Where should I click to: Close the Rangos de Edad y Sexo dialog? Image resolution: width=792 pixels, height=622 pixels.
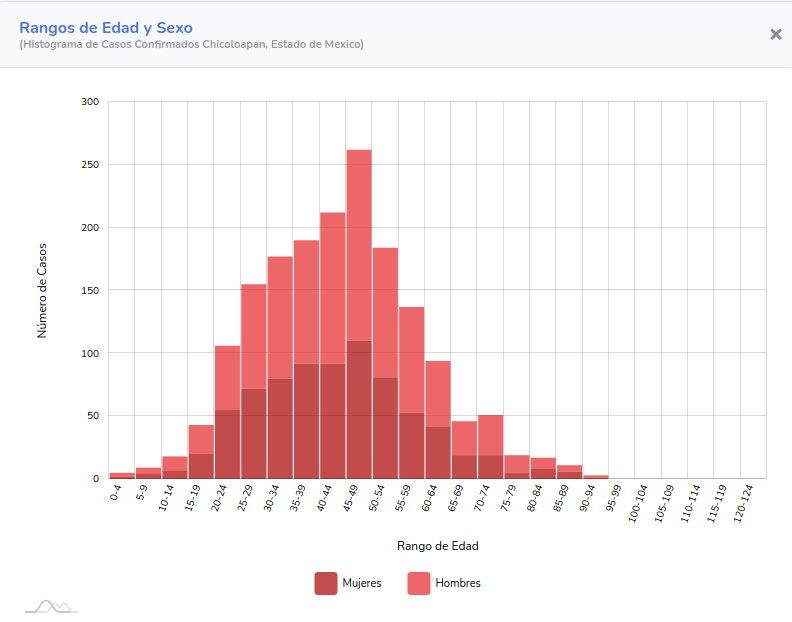point(775,34)
